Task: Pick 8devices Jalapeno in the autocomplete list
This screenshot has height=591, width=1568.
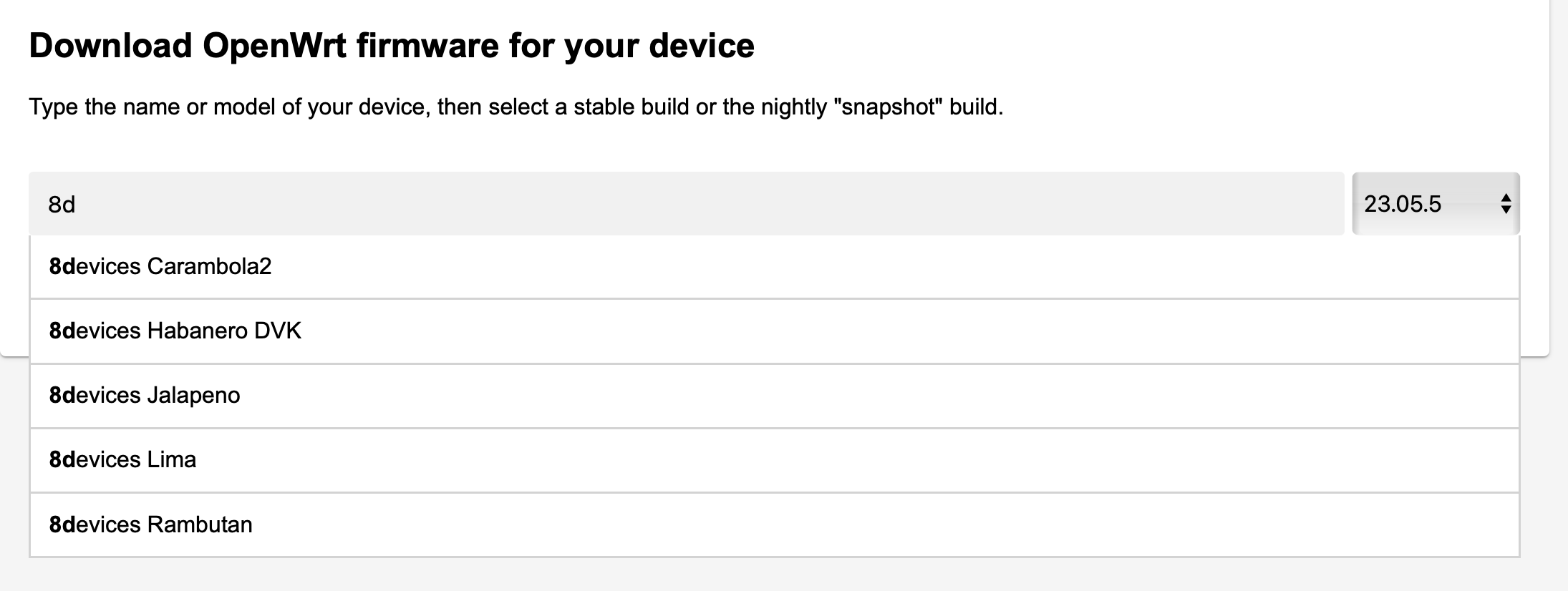Action: tap(774, 396)
